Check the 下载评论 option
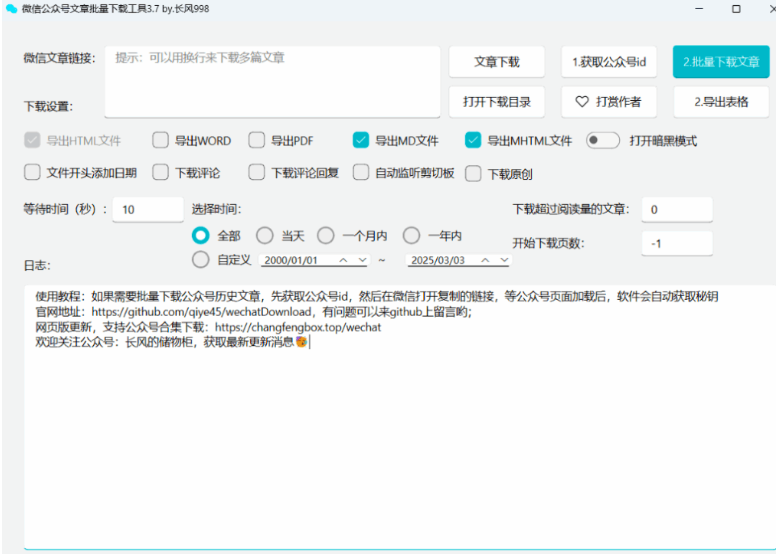This screenshot has width=776, height=554. pos(161,172)
